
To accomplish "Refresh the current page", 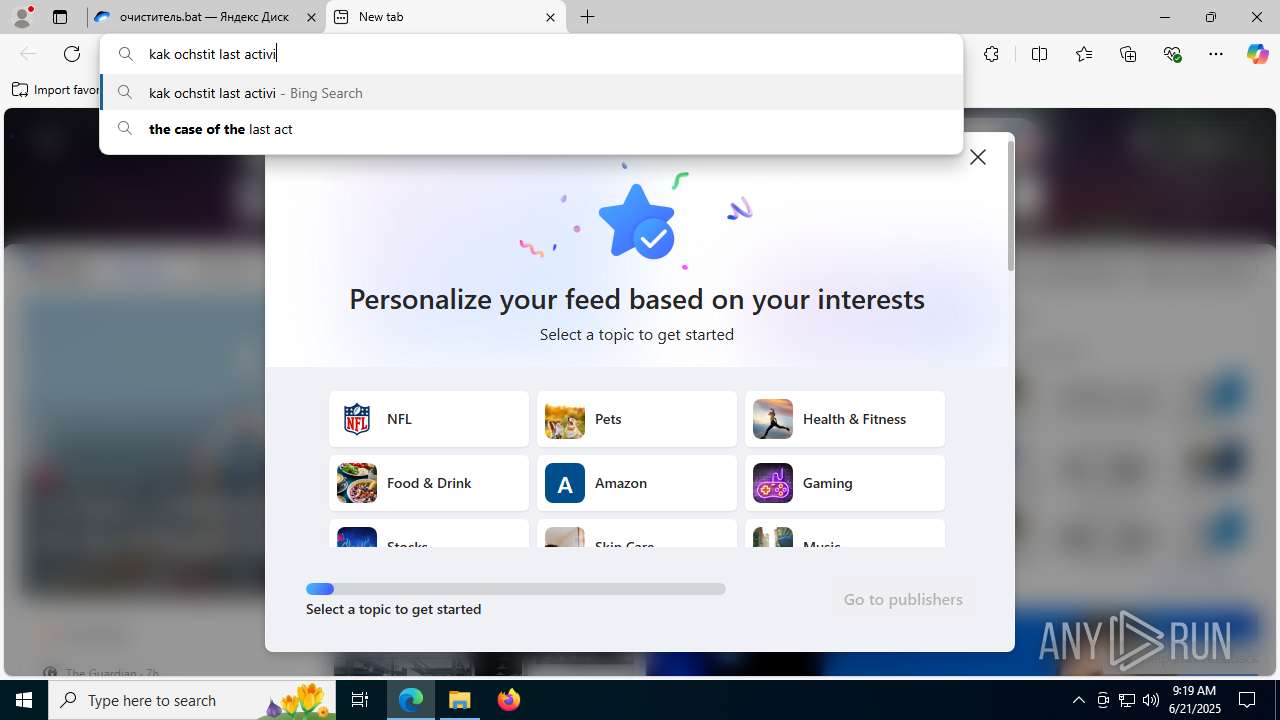I will tap(72, 54).
